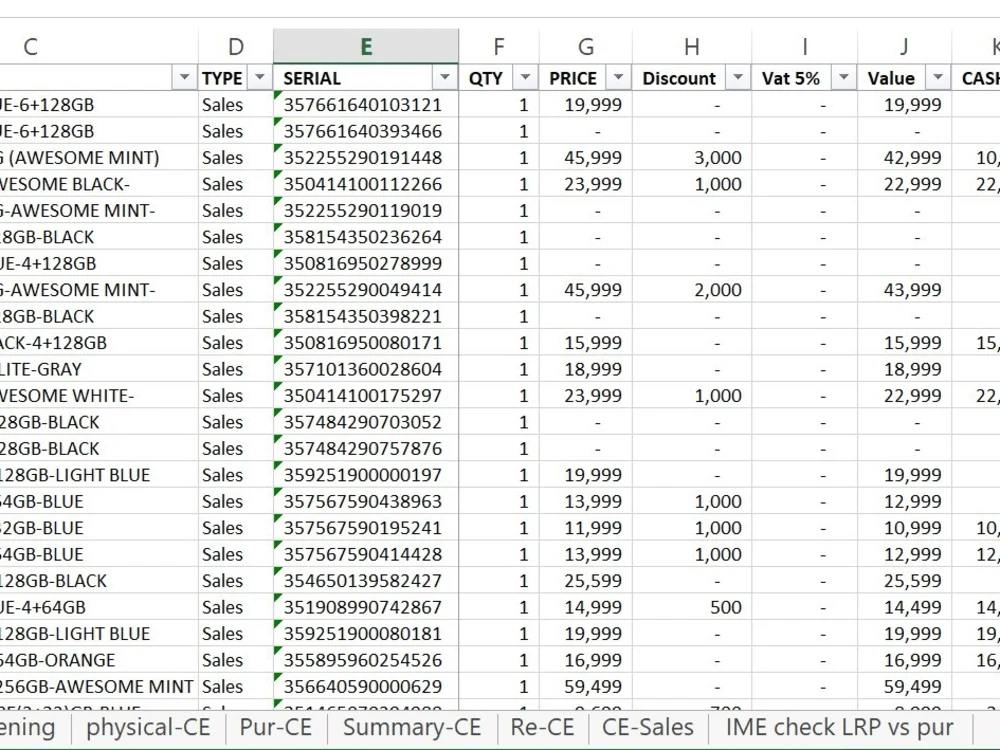Switch to the CE-Sales sheet tab
Screen dimensions: 1000x750
(648, 727)
